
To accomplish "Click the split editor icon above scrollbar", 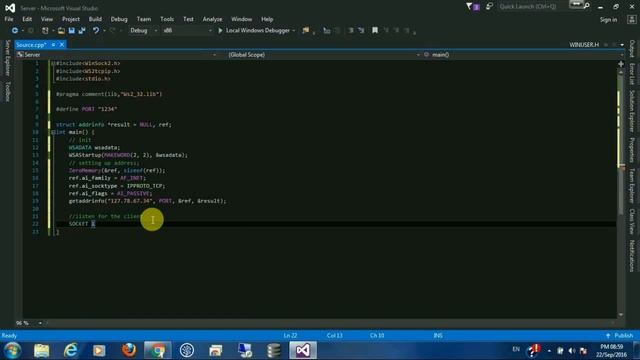I will 621,64.
